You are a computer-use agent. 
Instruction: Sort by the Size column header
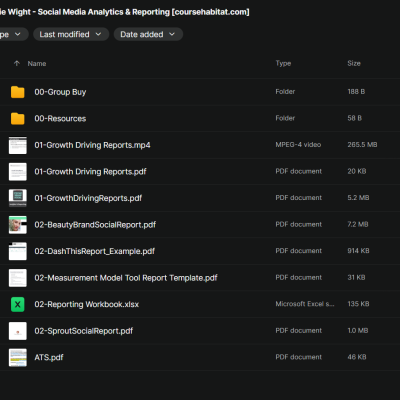point(354,63)
